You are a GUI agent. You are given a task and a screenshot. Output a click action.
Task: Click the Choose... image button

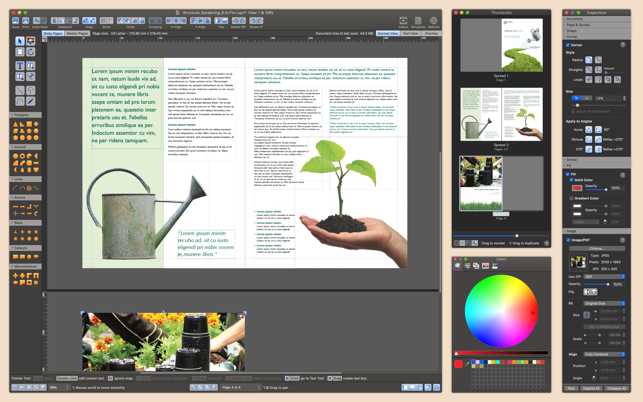tap(596, 249)
